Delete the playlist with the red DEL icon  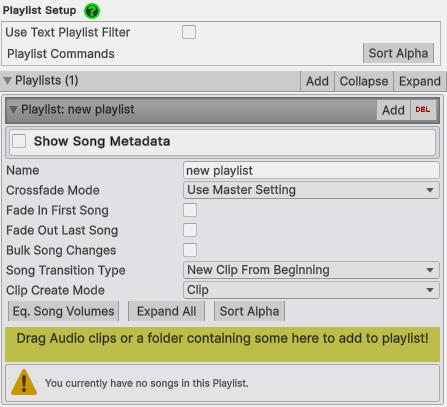click(x=423, y=110)
